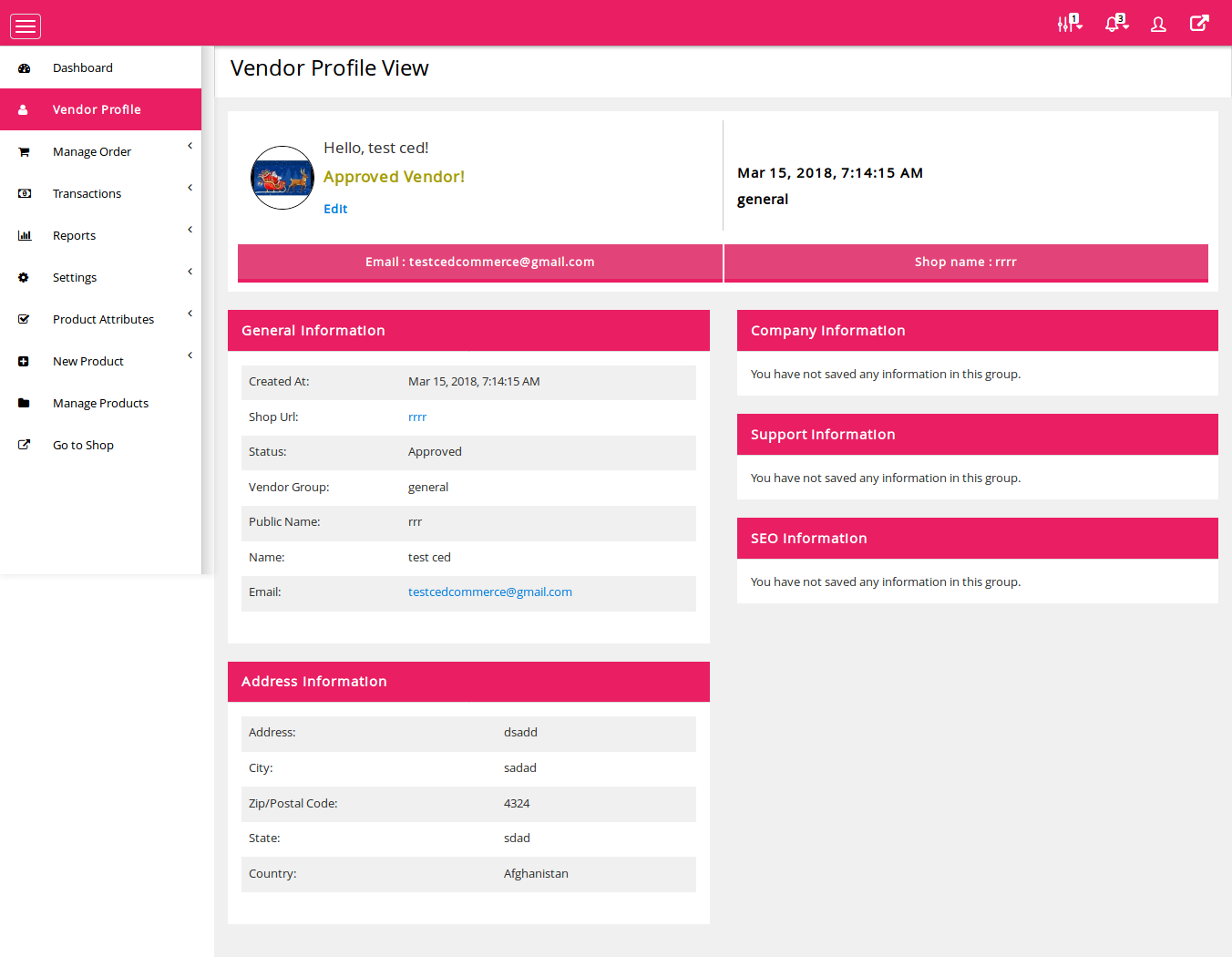1232x957 pixels.
Task: Open the notifications bell icon
Action: pyautogui.click(x=1115, y=24)
